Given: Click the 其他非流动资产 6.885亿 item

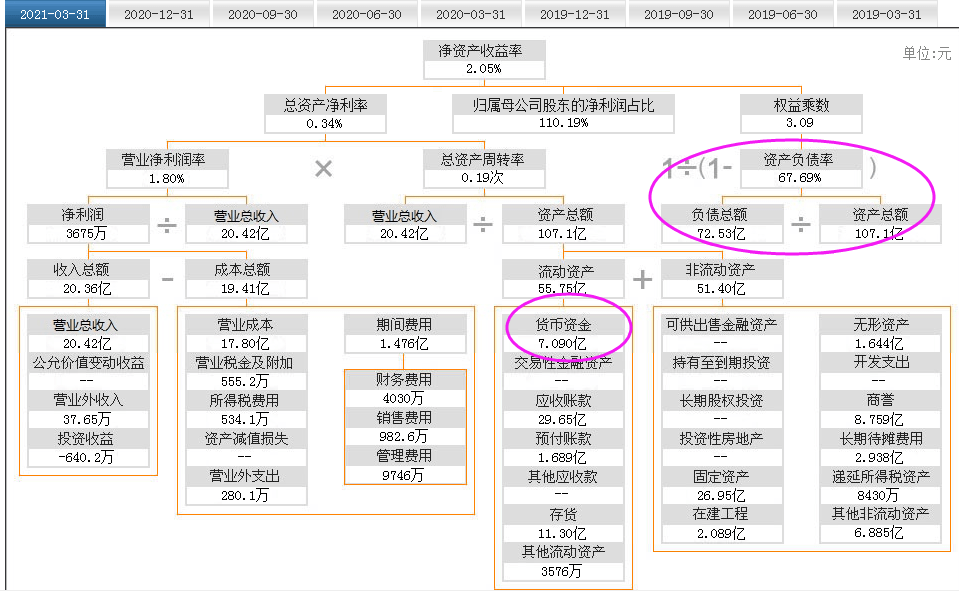Looking at the screenshot, I should 881,524.
